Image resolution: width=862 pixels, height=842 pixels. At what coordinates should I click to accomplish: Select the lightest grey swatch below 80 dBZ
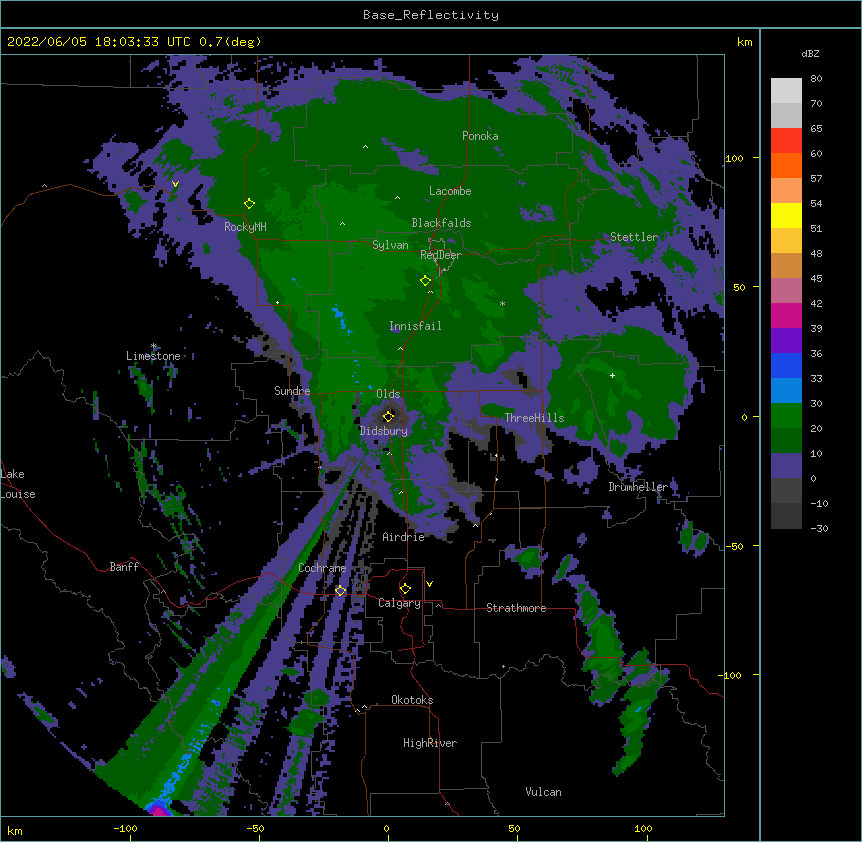(786, 91)
